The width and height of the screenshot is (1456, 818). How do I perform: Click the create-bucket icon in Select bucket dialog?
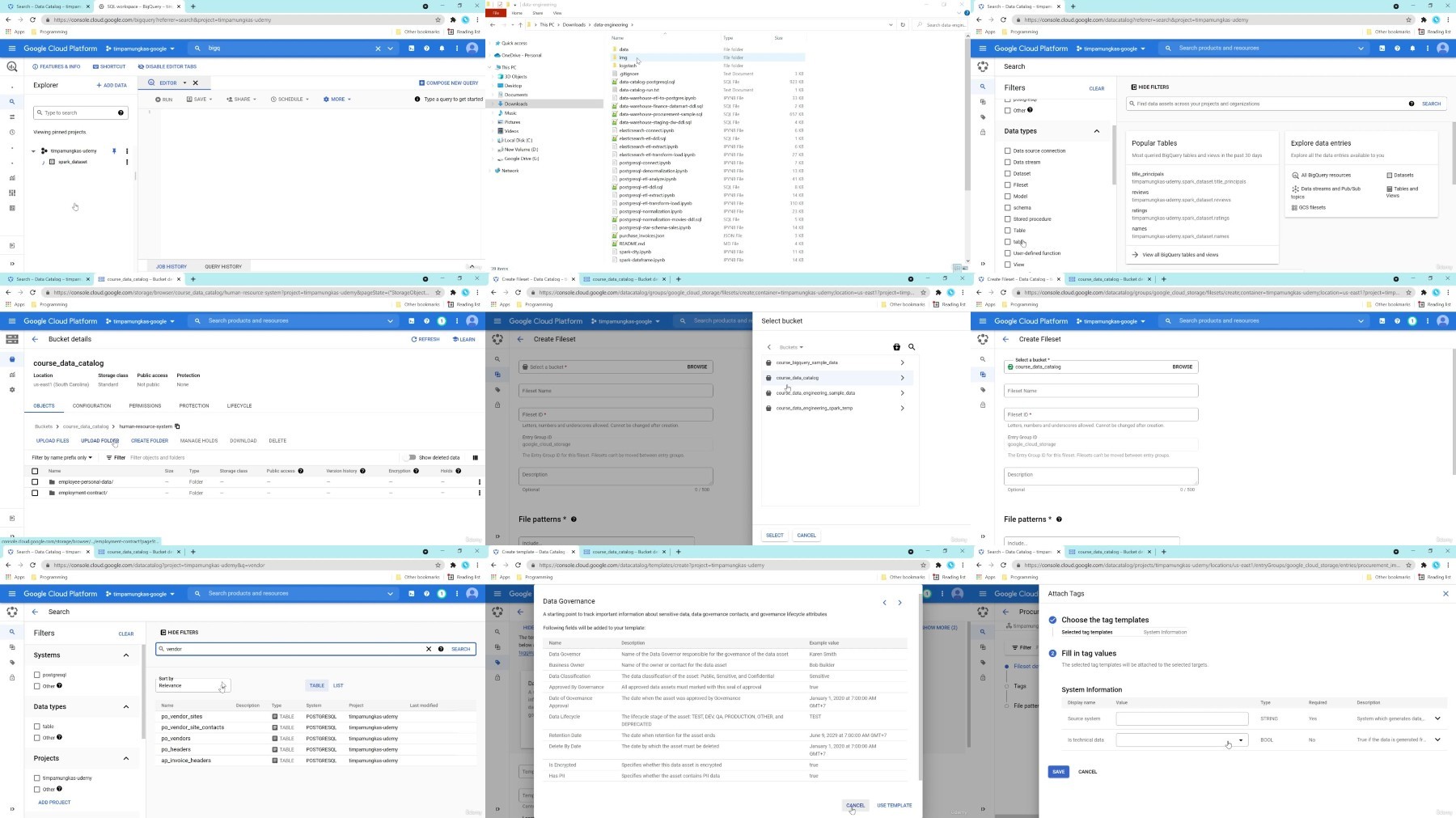click(x=896, y=347)
